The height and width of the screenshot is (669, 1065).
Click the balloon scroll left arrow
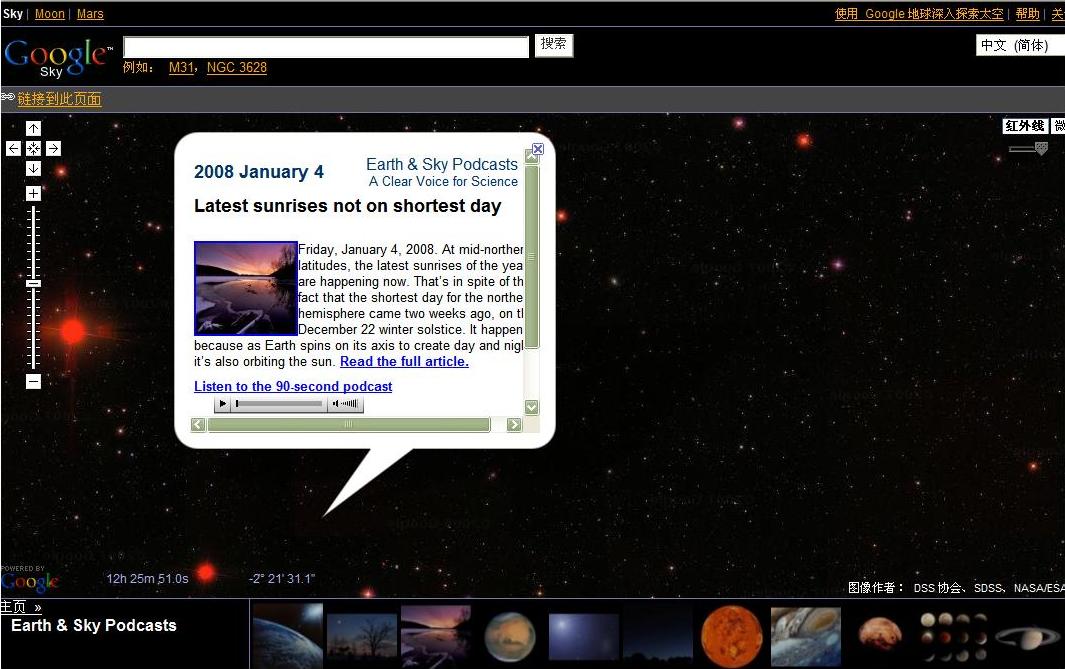[198, 424]
